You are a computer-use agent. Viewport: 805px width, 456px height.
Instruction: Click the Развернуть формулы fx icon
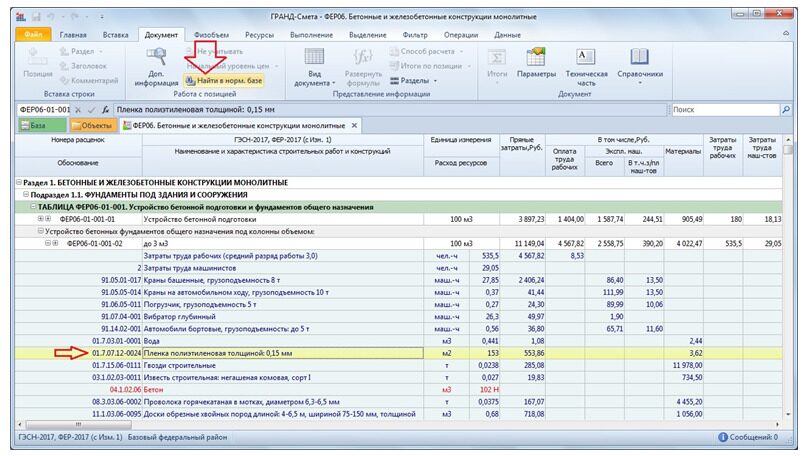click(x=363, y=56)
